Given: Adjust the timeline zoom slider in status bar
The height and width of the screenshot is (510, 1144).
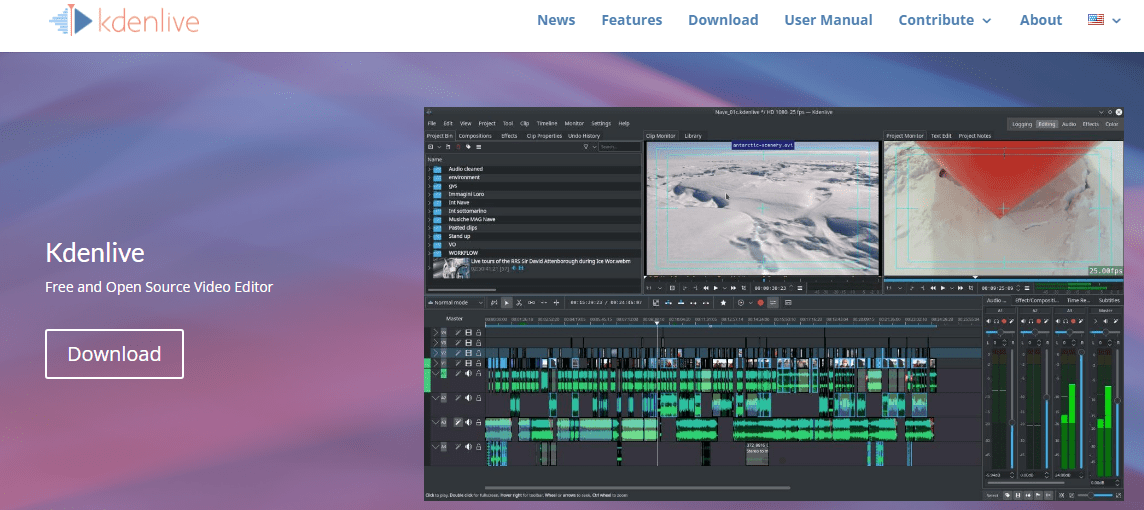Looking at the screenshot, I should point(1095,495).
